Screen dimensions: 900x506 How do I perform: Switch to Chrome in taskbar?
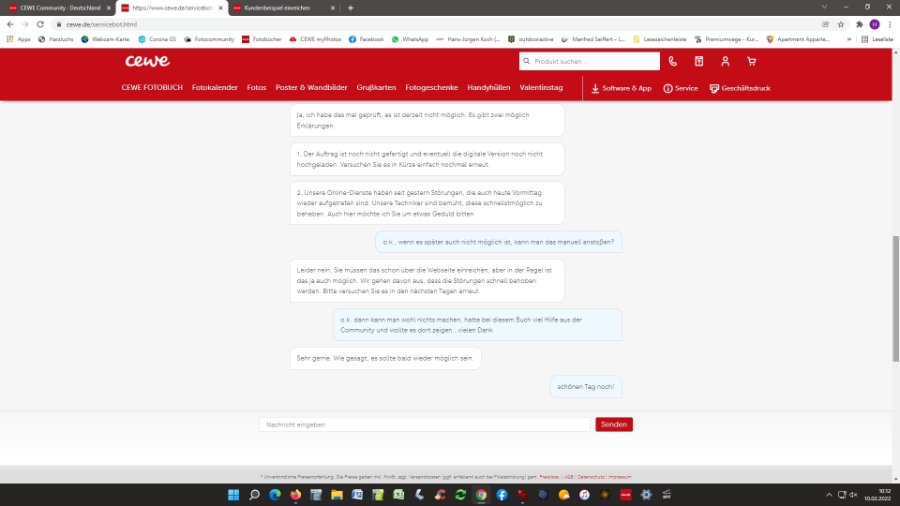(x=481, y=495)
